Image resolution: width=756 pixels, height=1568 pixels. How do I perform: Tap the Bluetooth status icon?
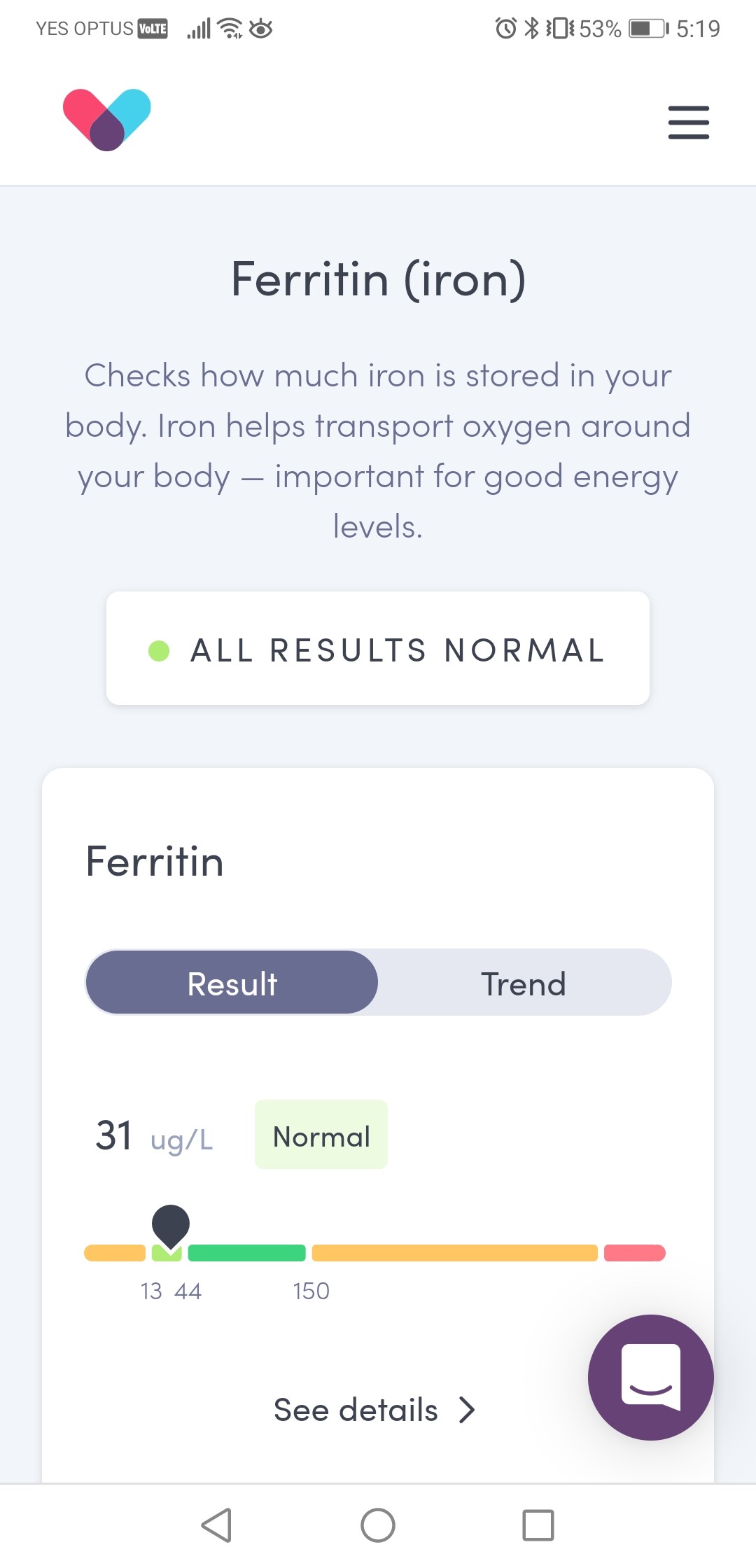tap(532, 29)
